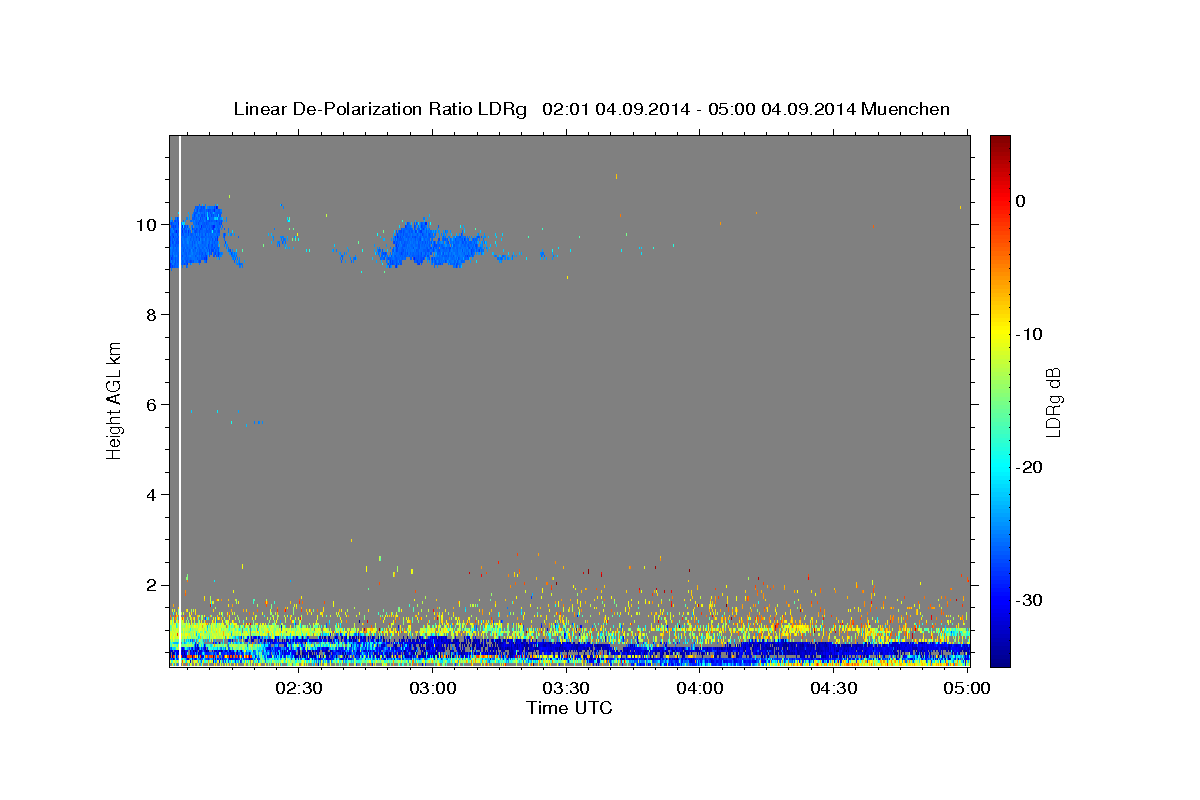Click the 'Muenchen' location in the title
Viewport: 1200px width, 800px height.
pyautogui.click(x=907, y=109)
